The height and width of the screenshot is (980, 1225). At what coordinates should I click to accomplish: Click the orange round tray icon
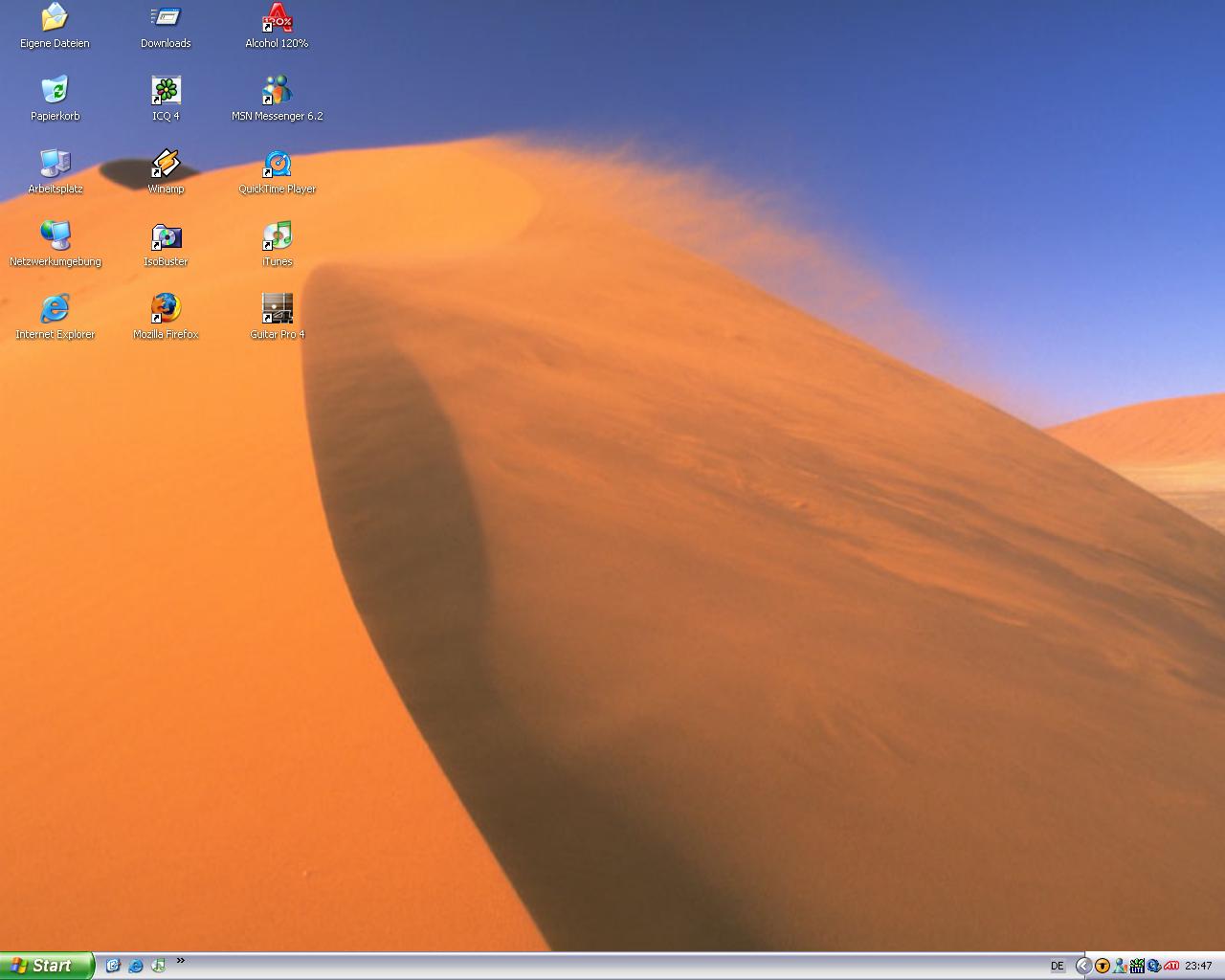point(1102,966)
